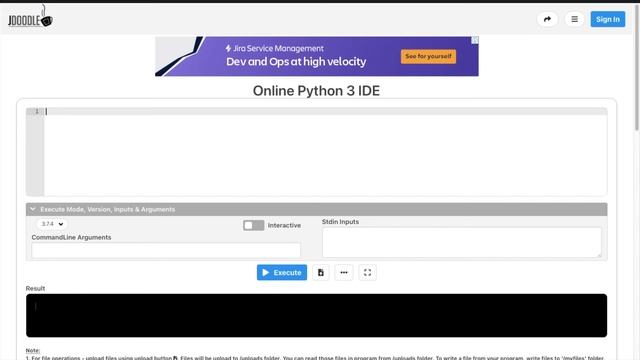Viewport: 640px width, 360px height.
Task: Click the Result label
Action: click(x=36, y=288)
